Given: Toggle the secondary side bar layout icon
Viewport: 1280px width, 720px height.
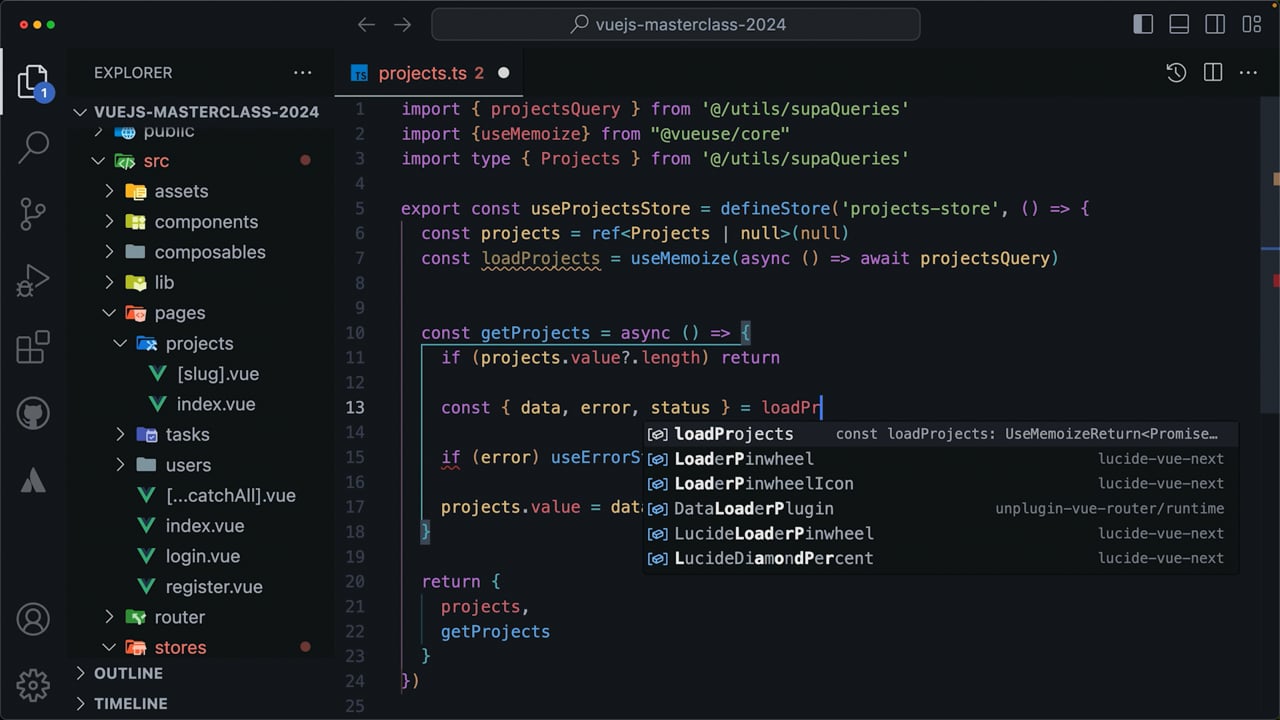Looking at the screenshot, I should pyautogui.click(x=1215, y=24).
